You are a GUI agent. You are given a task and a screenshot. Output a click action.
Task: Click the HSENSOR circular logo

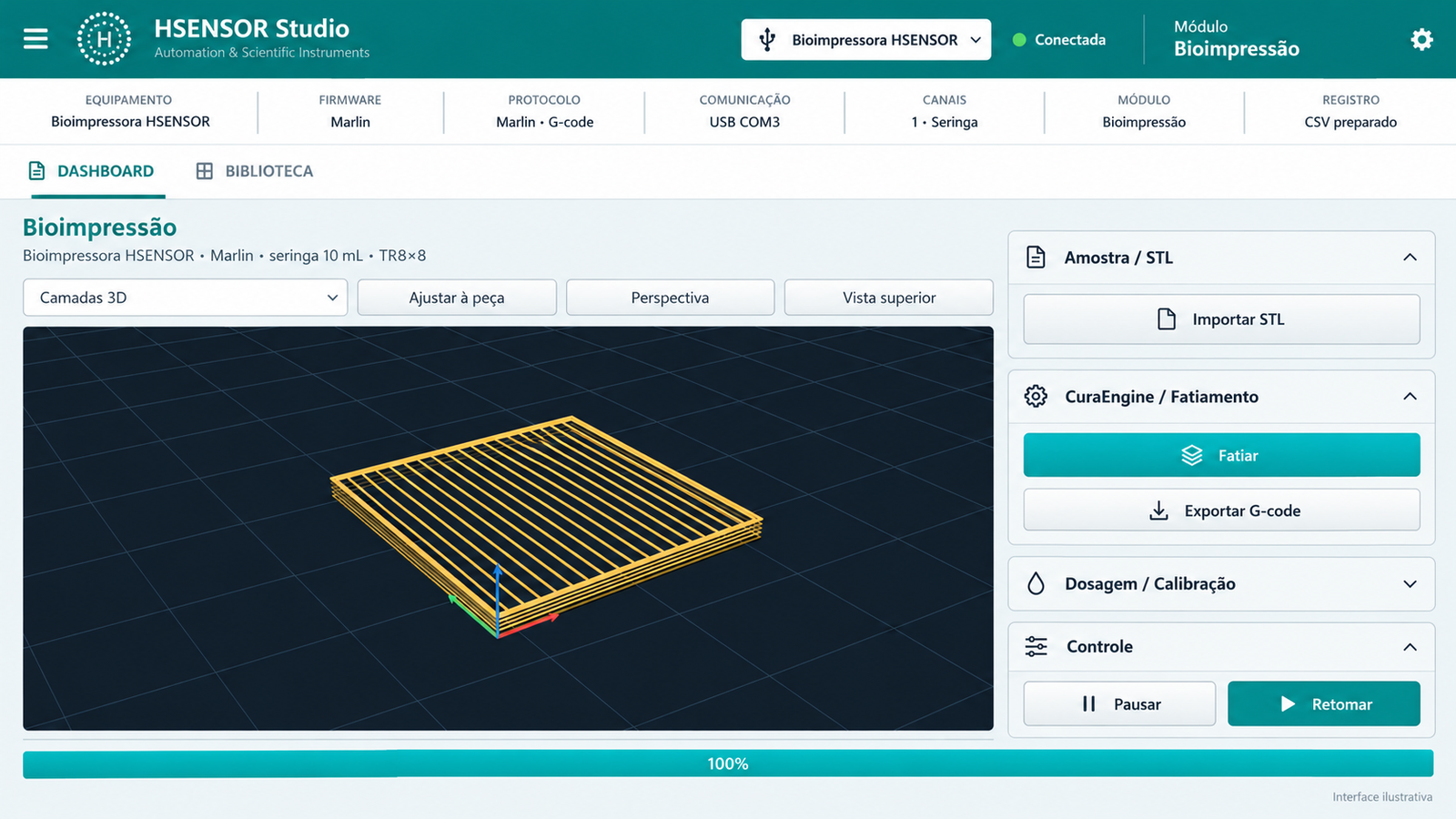coord(104,39)
